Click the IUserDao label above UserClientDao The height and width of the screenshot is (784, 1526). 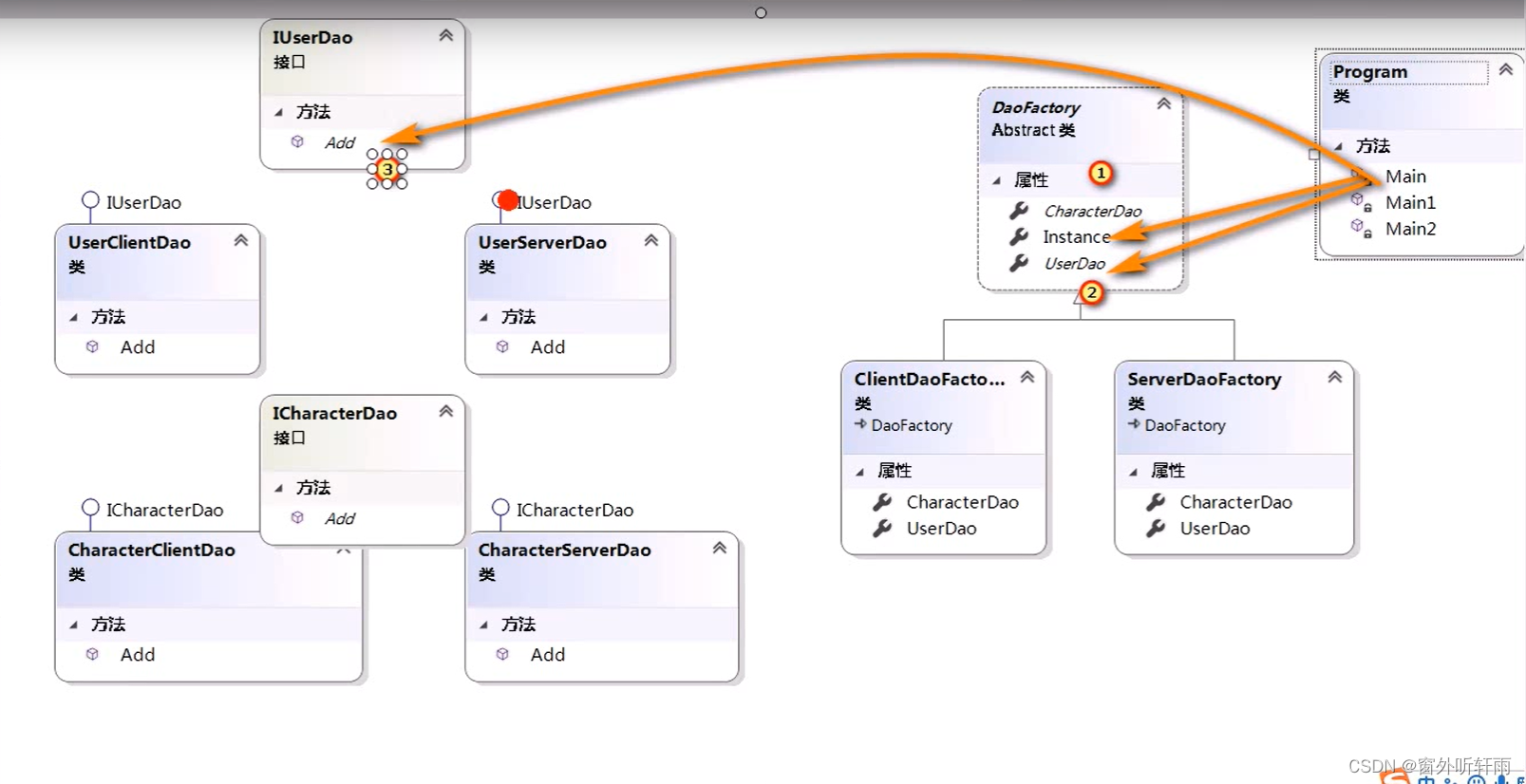(x=143, y=202)
